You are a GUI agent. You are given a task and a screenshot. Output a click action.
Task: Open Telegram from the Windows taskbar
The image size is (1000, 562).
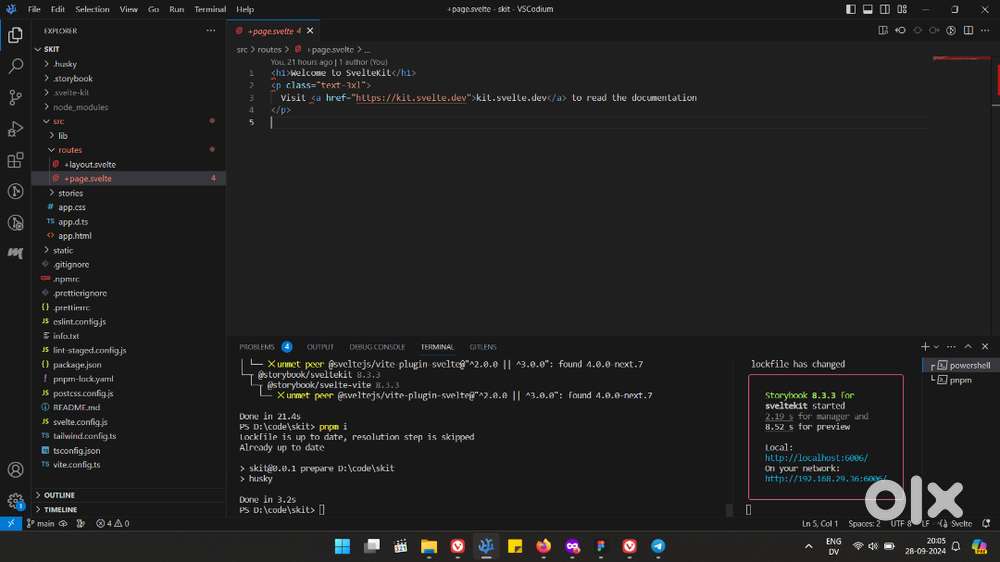(658, 546)
